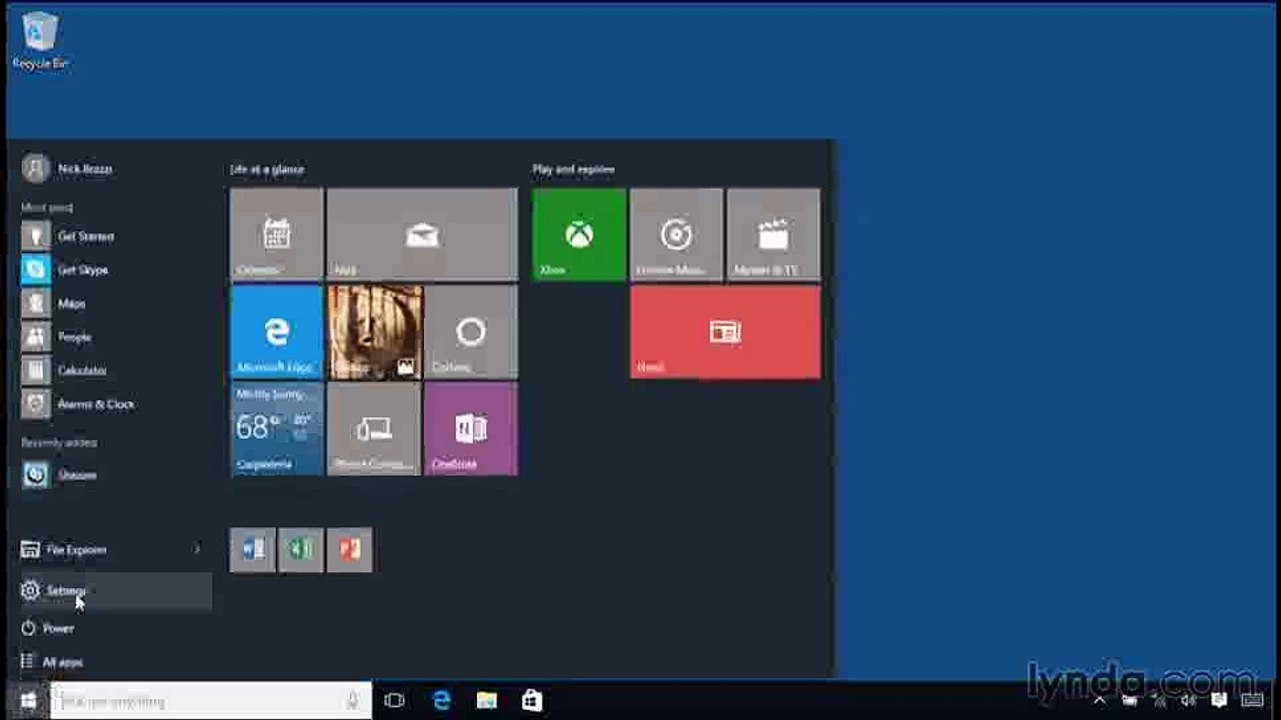Open Task View on the taskbar
1281x720 pixels.
(x=394, y=701)
